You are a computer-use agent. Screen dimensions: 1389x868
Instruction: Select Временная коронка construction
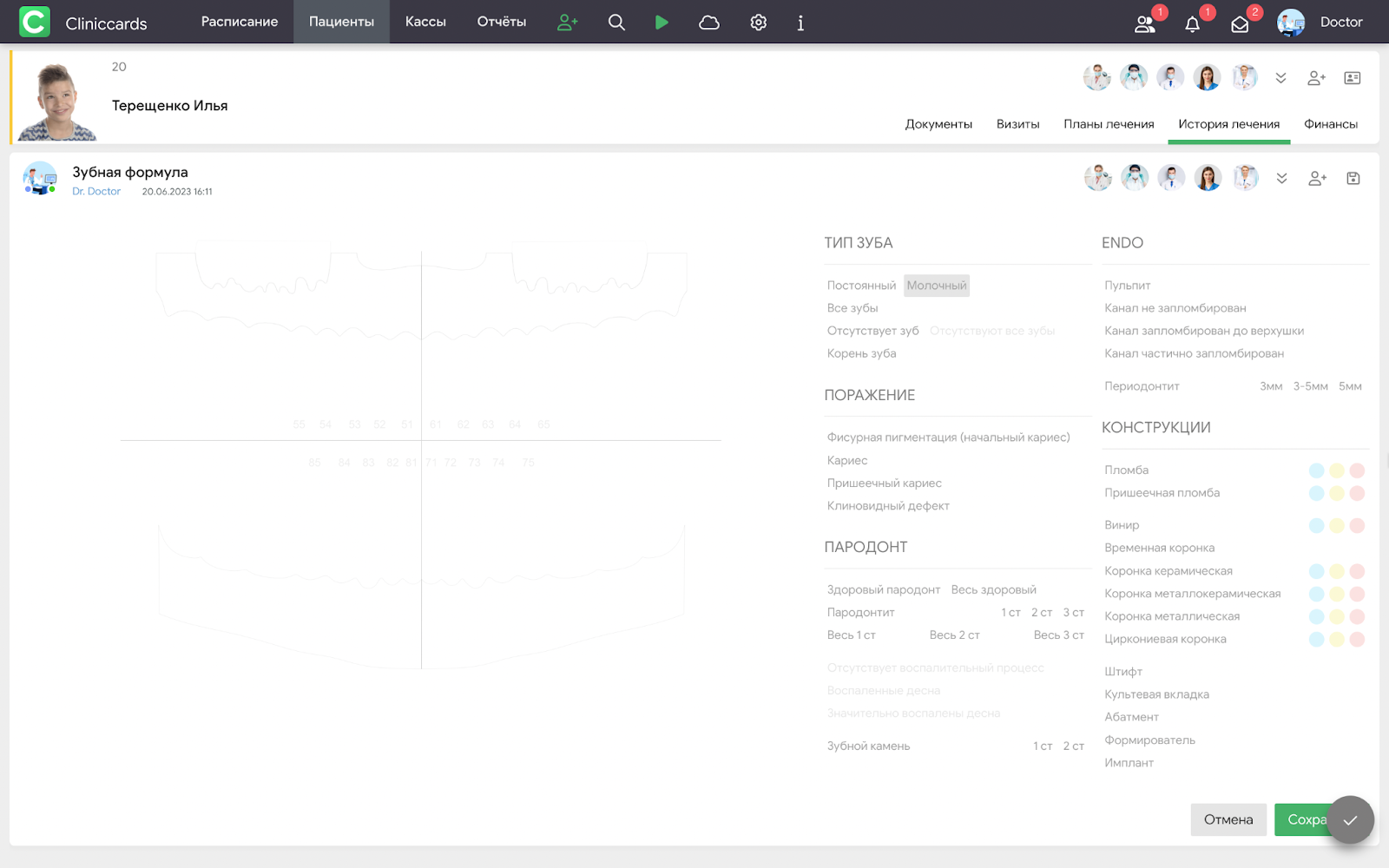point(1159,548)
